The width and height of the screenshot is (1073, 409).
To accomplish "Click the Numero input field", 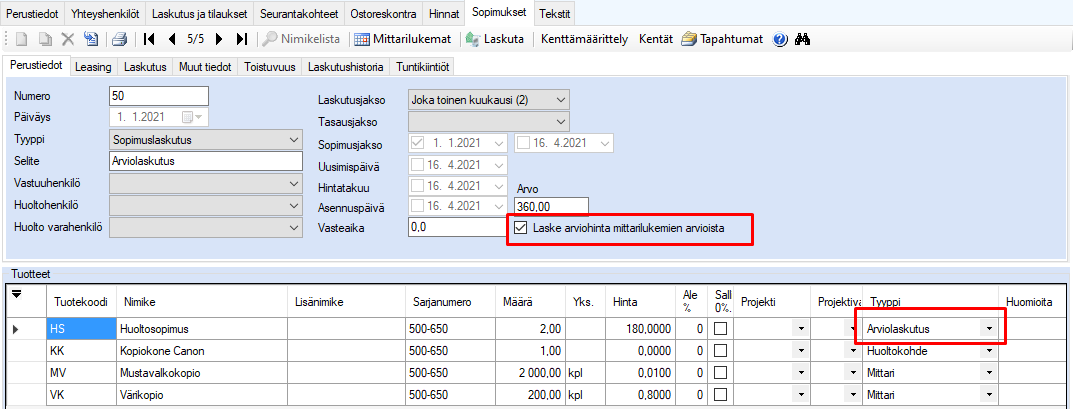I will pyautogui.click(x=159, y=96).
